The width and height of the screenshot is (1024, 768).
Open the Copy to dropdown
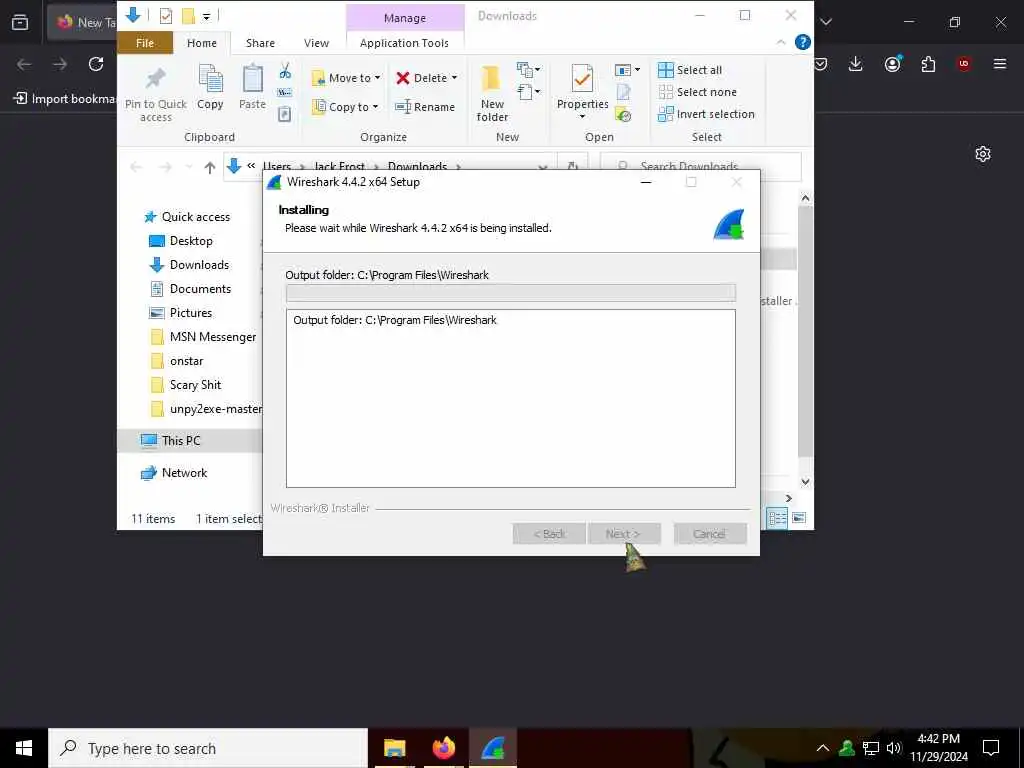pos(345,106)
